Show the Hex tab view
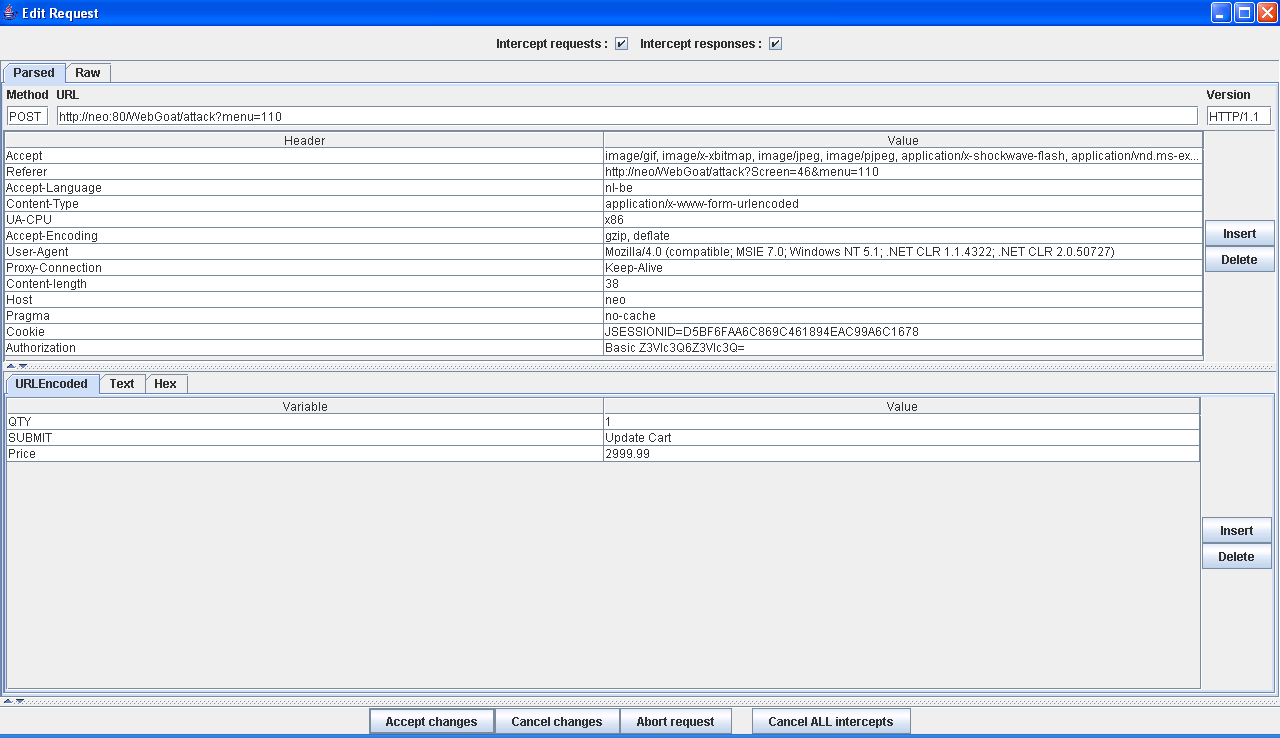Screen dimensions: 1280x738 click(165, 384)
